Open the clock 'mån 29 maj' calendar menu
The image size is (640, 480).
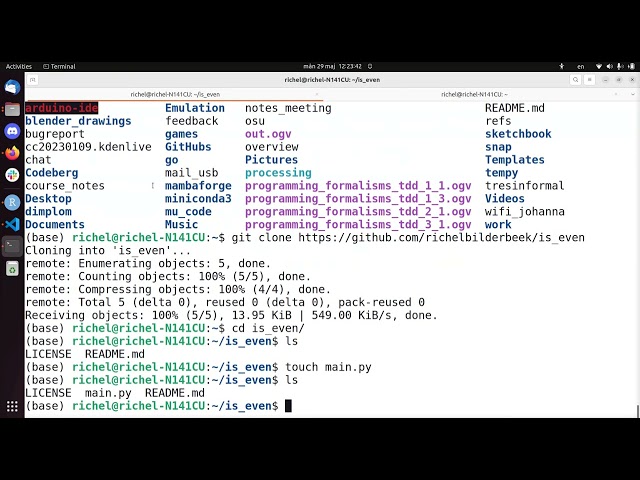click(332, 66)
